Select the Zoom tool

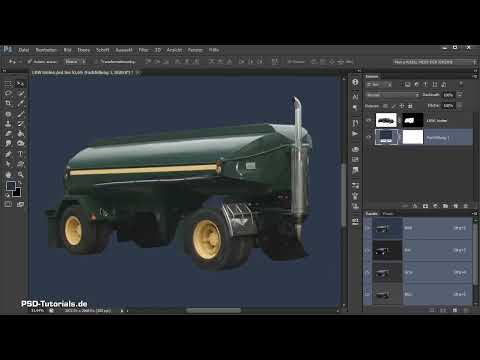pyautogui.click(x=20, y=174)
